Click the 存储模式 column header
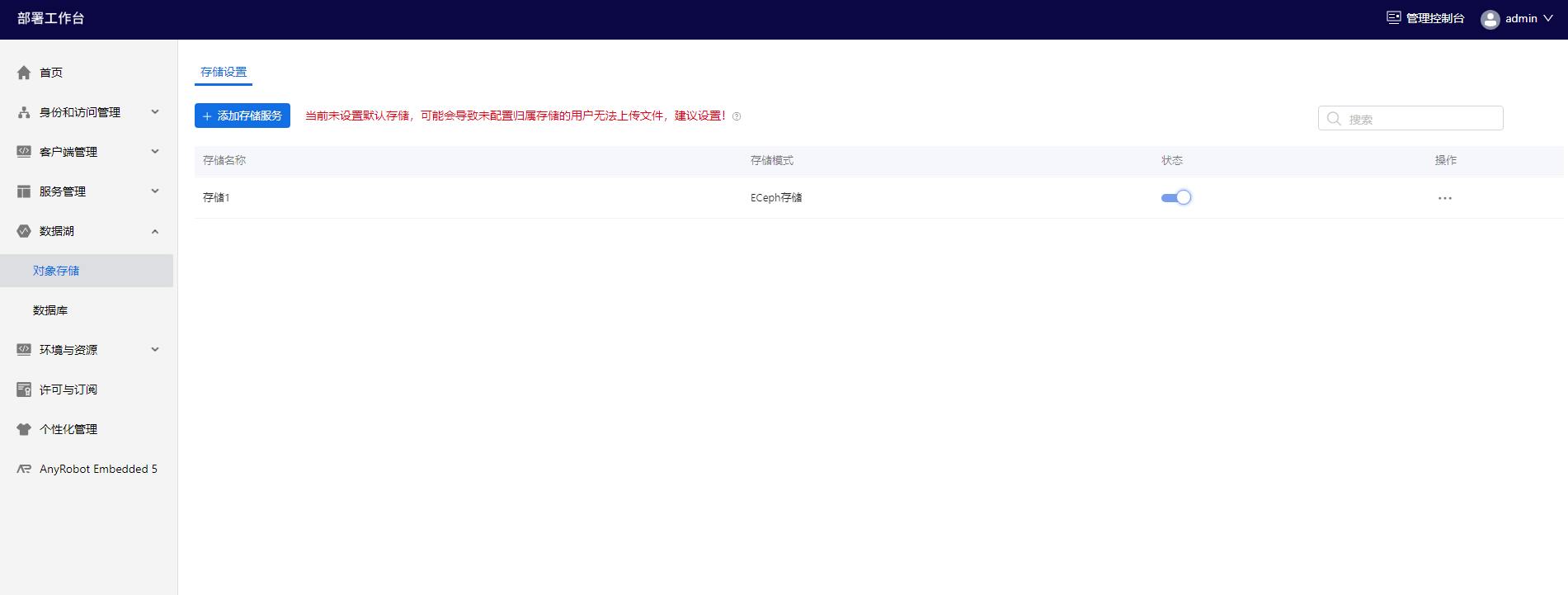The width and height of the screenshot is (1568, 595). click(772, 160)
